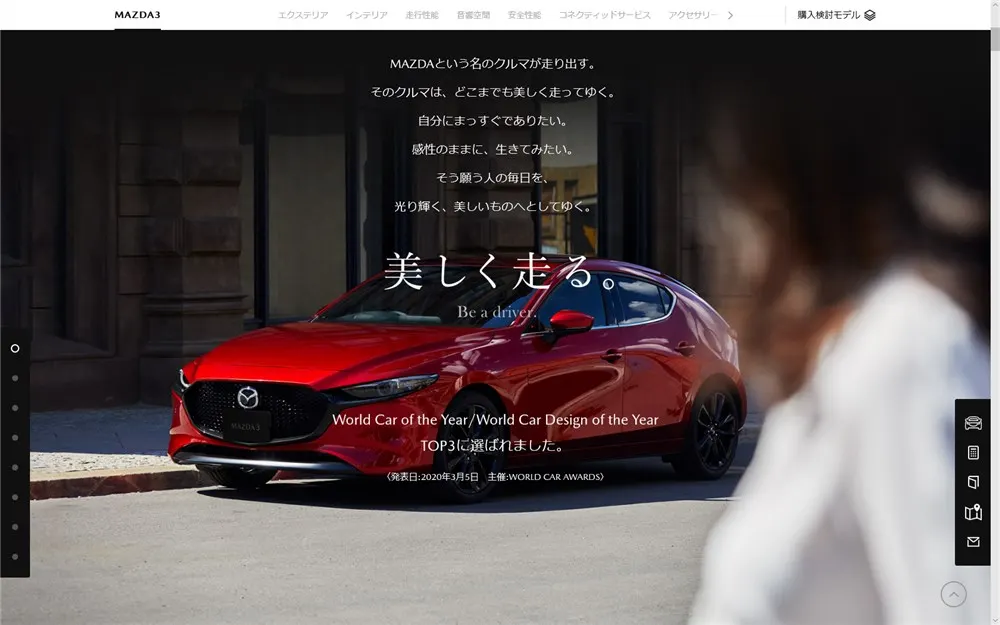Select the second section indicator dot
The width and height of the screenshot is (1000, 625).
tap(14, 378)
